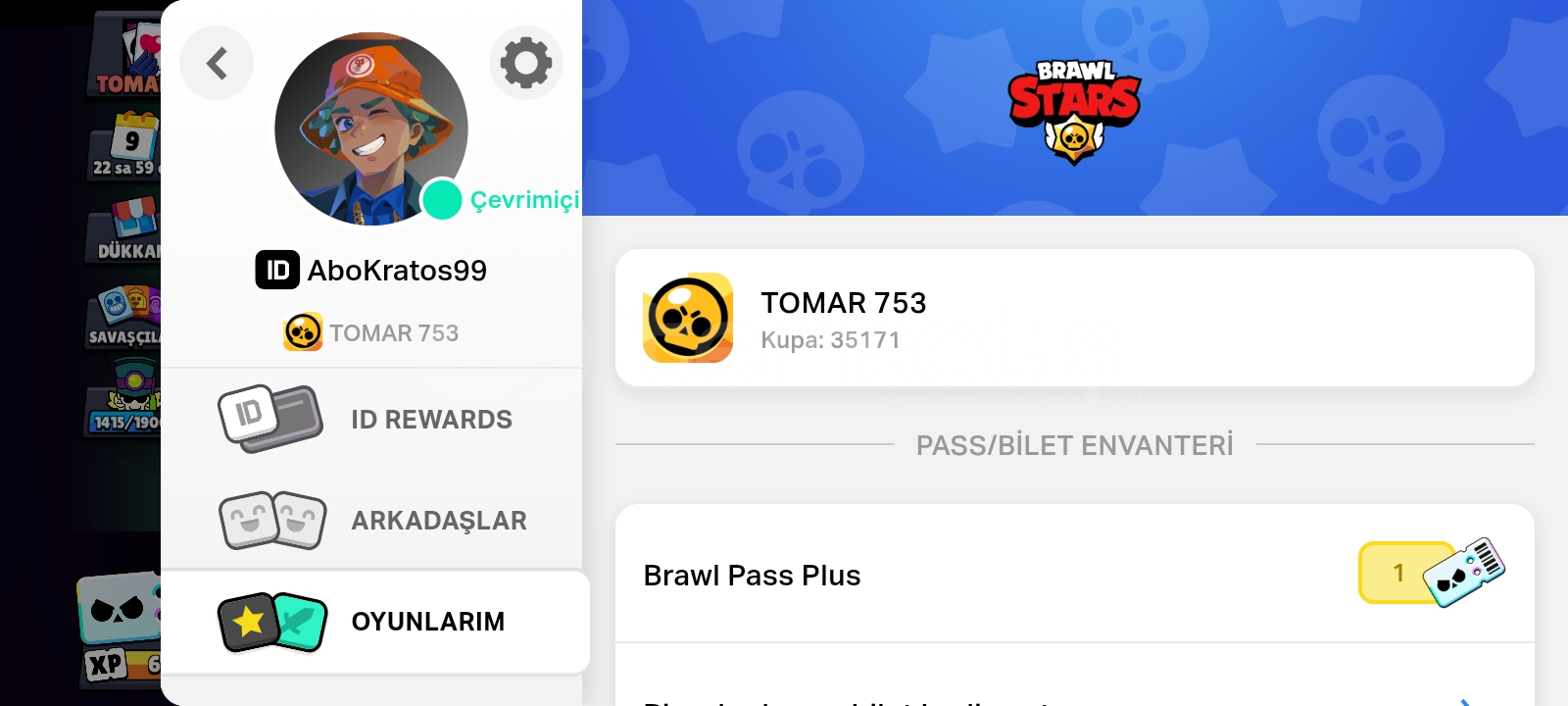Viewport: 1568px width, 706px height.
Task: Click the ID Rewards card icon
Action: pos(269,419)
